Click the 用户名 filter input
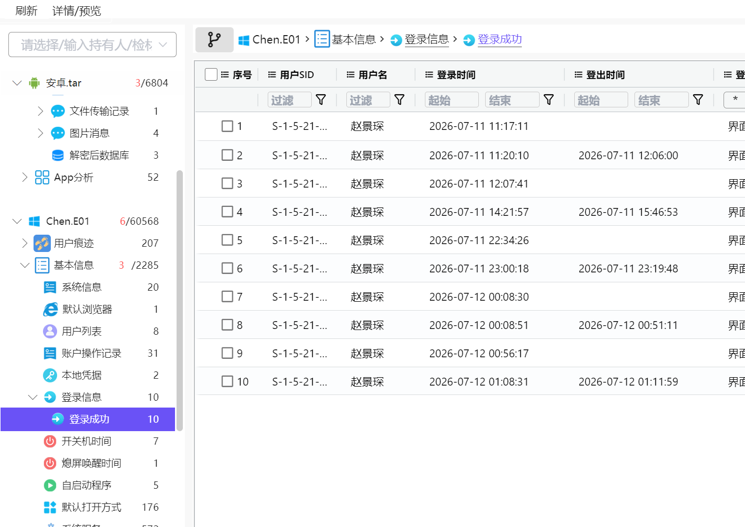 pos(368,100)
